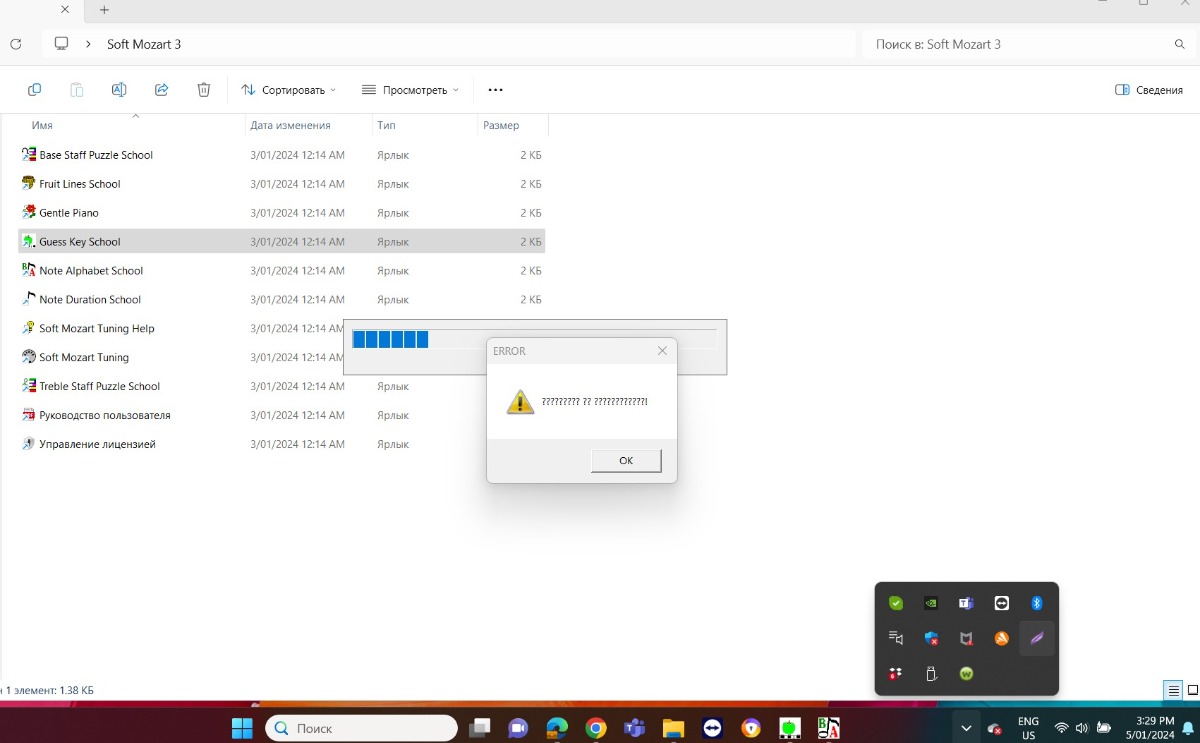Click the TeamViewer icon in tray overflow
This screenshot has width=1200, height=743.
1001,603
